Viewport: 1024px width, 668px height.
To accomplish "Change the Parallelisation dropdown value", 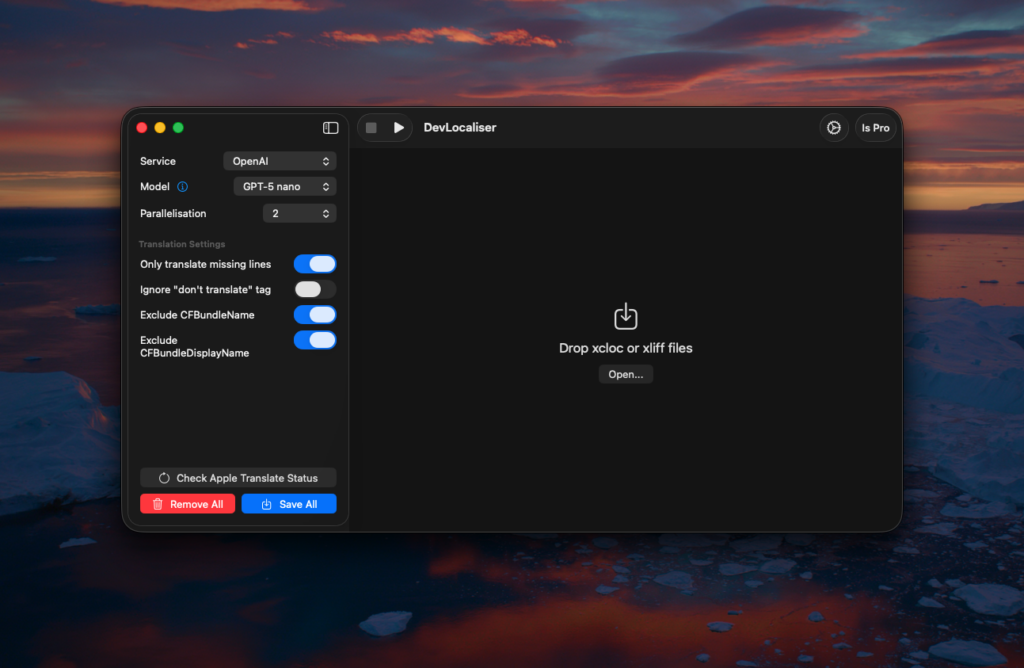I will point(299,213).
